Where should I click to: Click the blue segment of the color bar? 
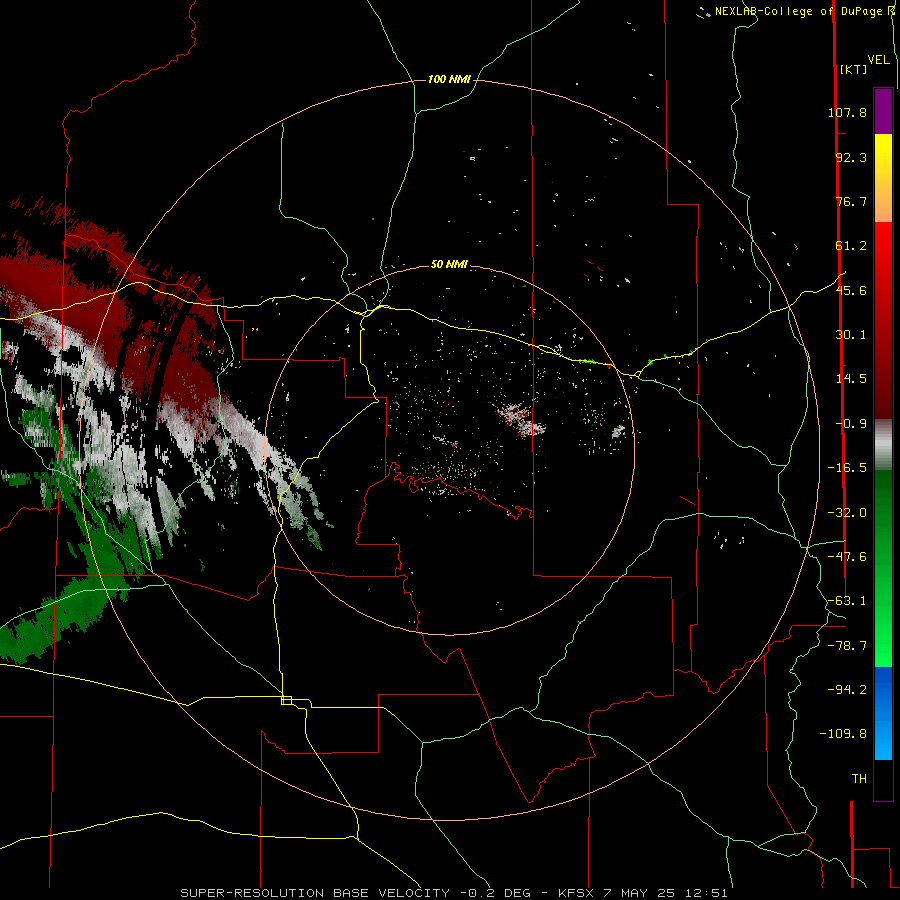(x=883, y=713)
